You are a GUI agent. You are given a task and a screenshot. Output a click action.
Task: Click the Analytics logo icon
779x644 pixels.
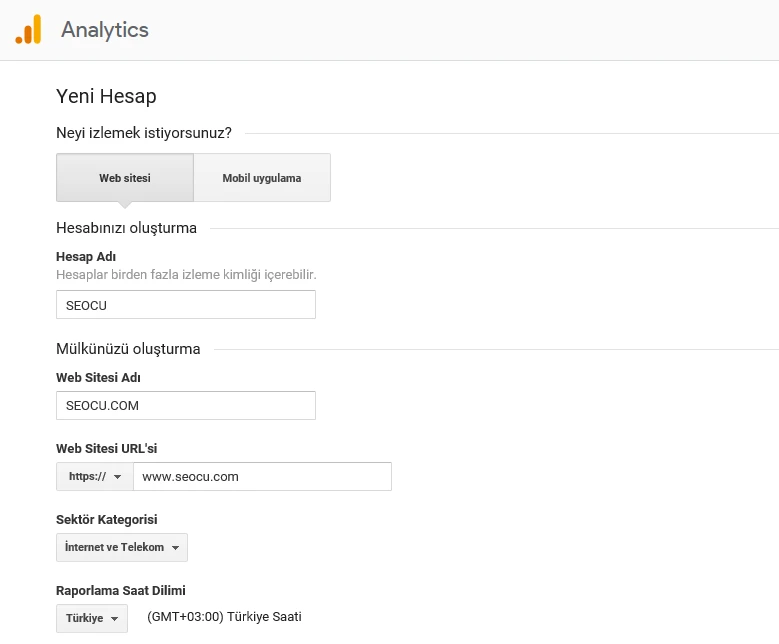pyautogui.click(x=28, y=29)
